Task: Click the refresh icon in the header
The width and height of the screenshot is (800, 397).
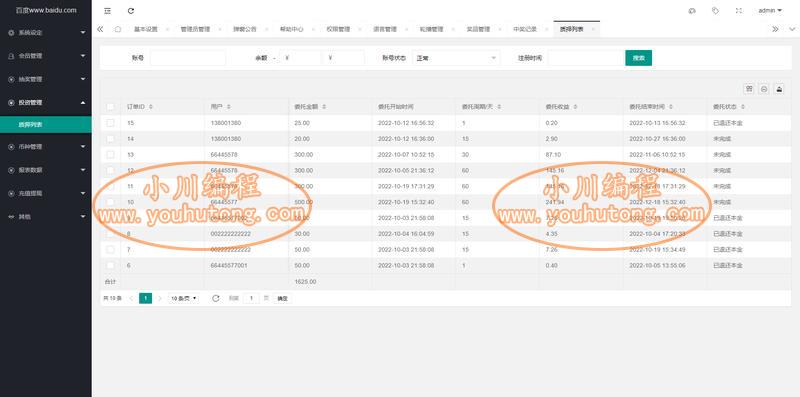Action: point(131,11)
